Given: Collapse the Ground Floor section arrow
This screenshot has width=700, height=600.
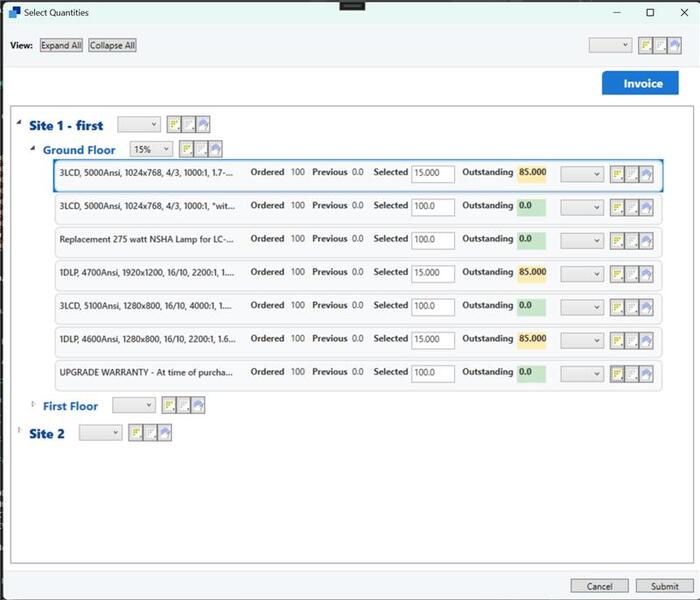Looking at the screenshot, I should 33,148.
